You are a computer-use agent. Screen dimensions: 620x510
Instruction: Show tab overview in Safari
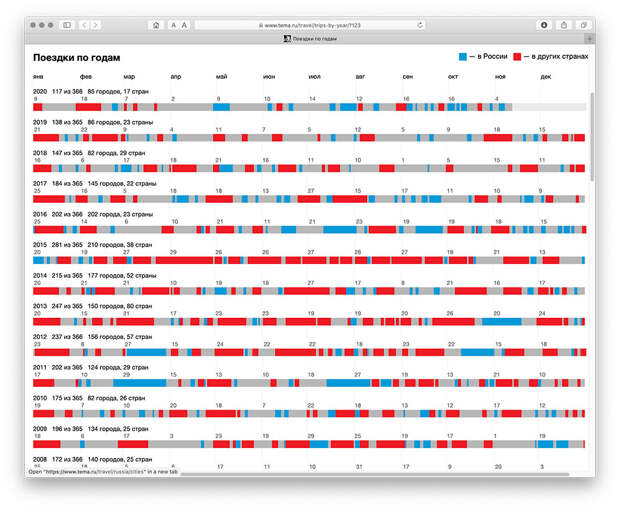point(582,24)
